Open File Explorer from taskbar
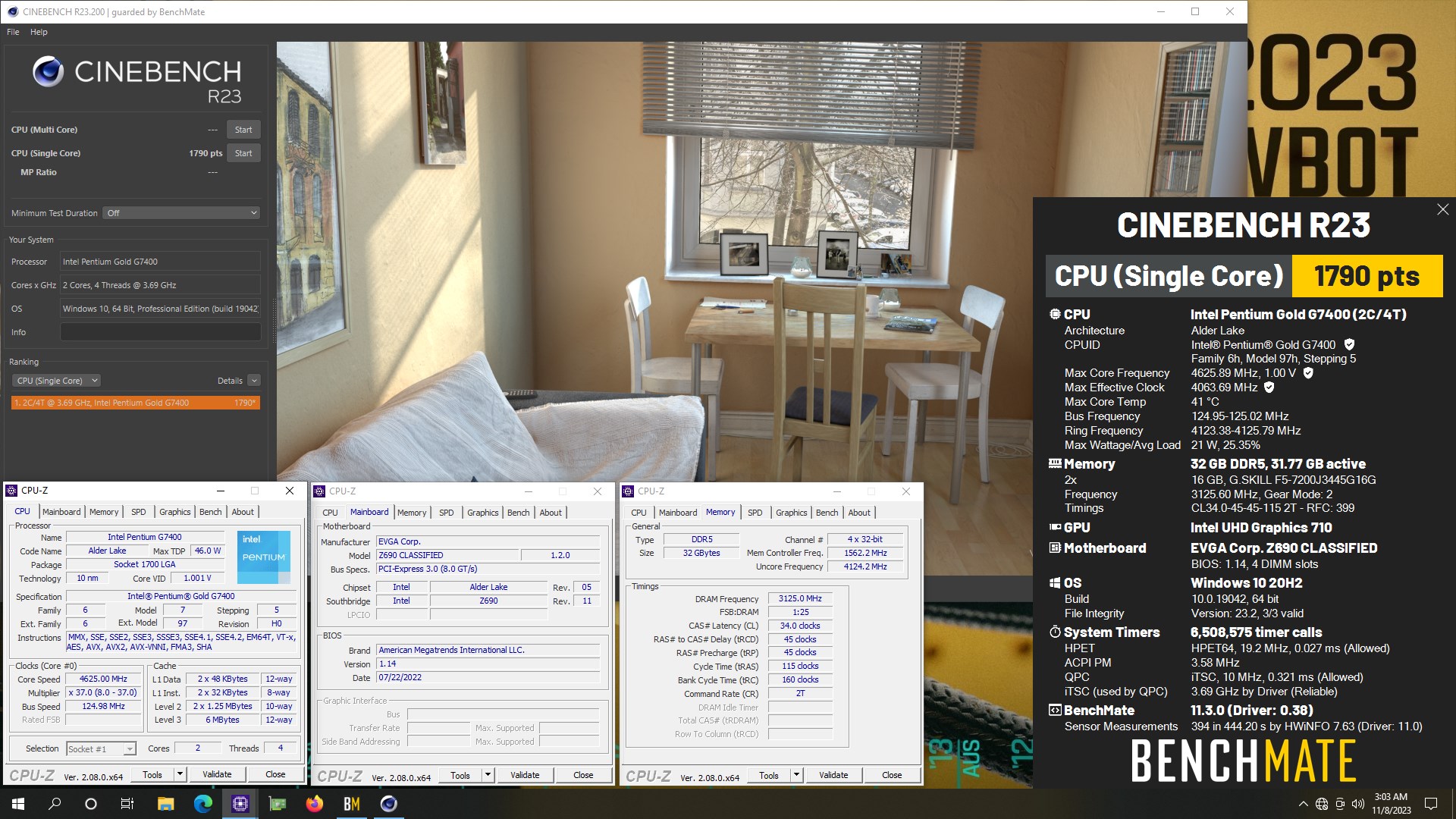Screen dimensions: 1456x819 165,804
